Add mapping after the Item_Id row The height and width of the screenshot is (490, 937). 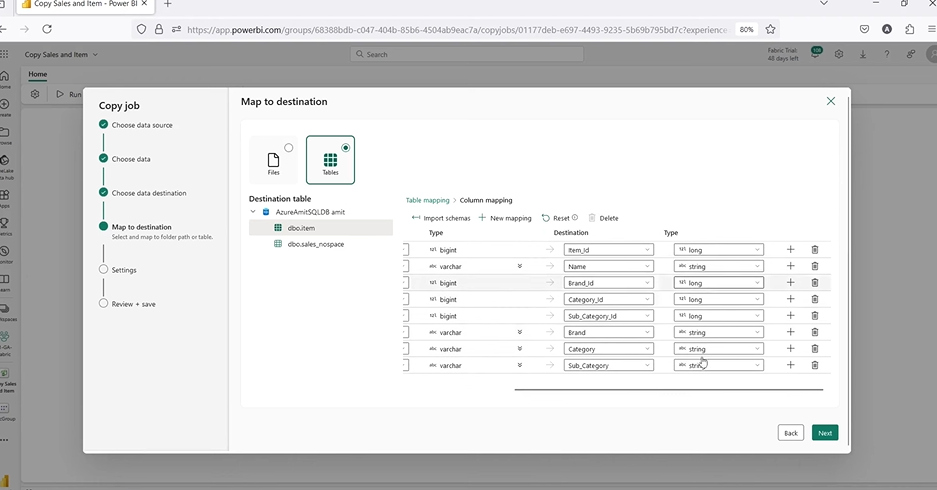(x=790, y=250)
